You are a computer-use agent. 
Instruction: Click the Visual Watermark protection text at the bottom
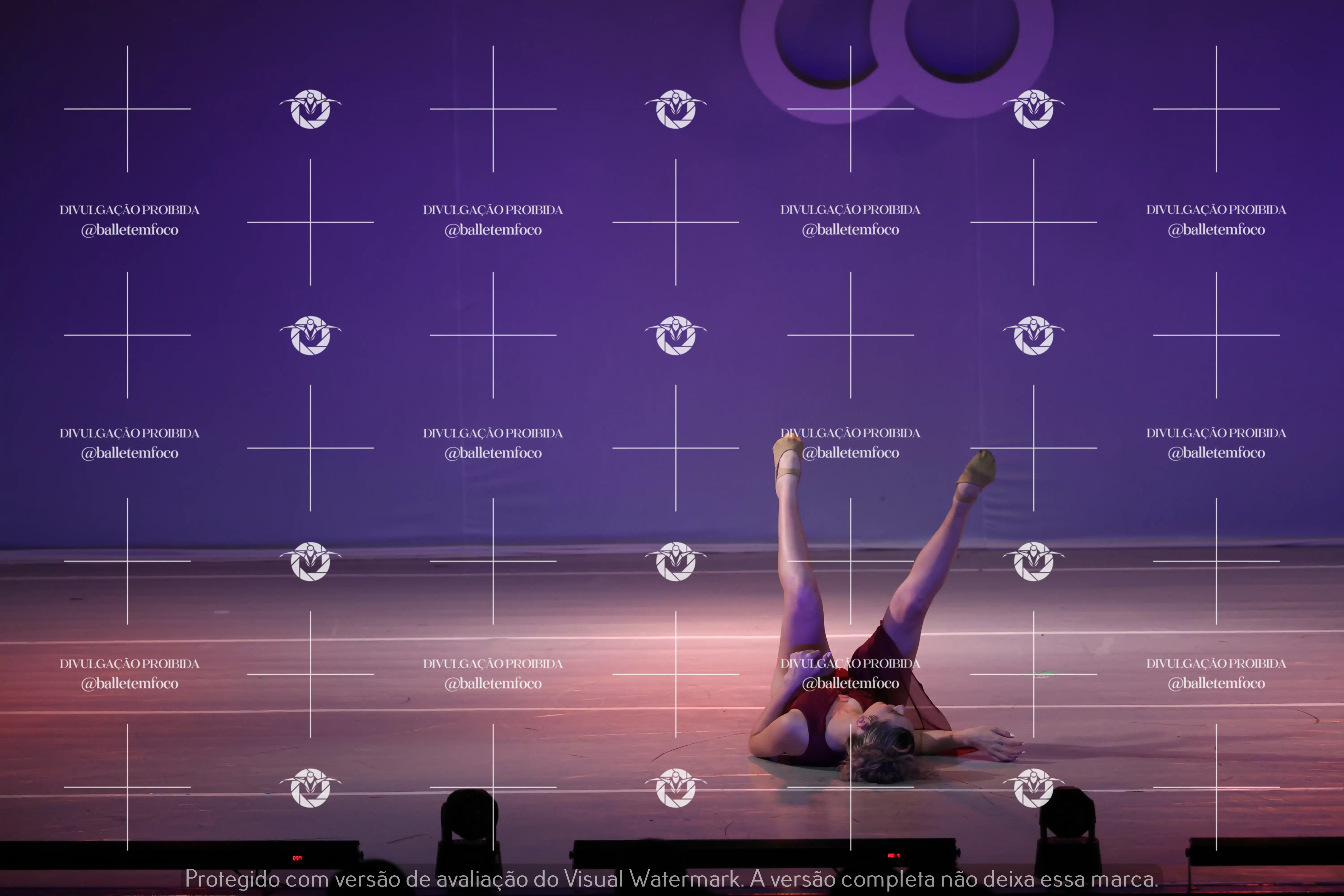[671, 878]
